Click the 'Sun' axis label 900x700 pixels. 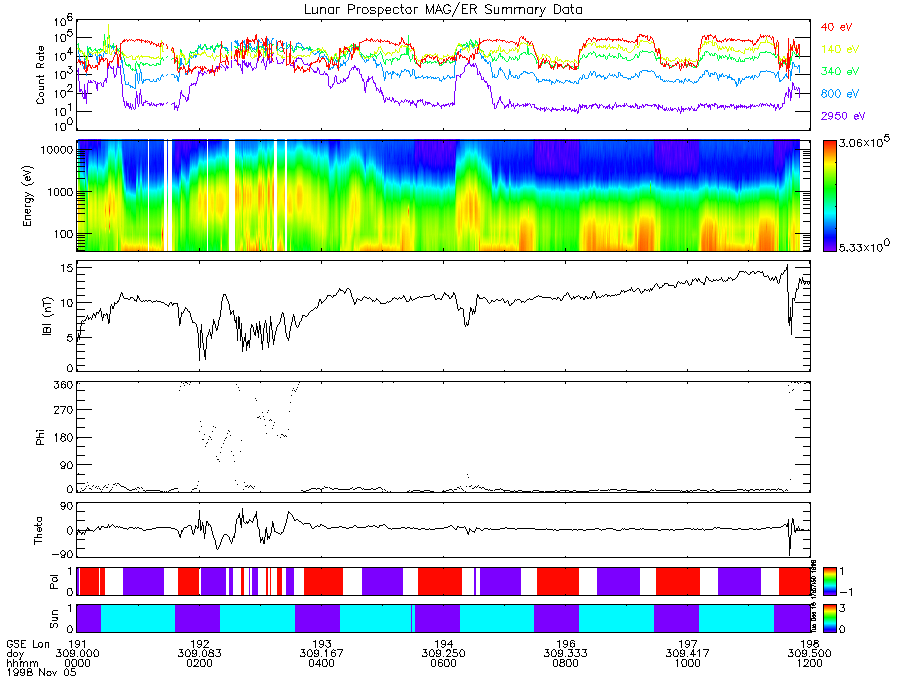[54, 619]
